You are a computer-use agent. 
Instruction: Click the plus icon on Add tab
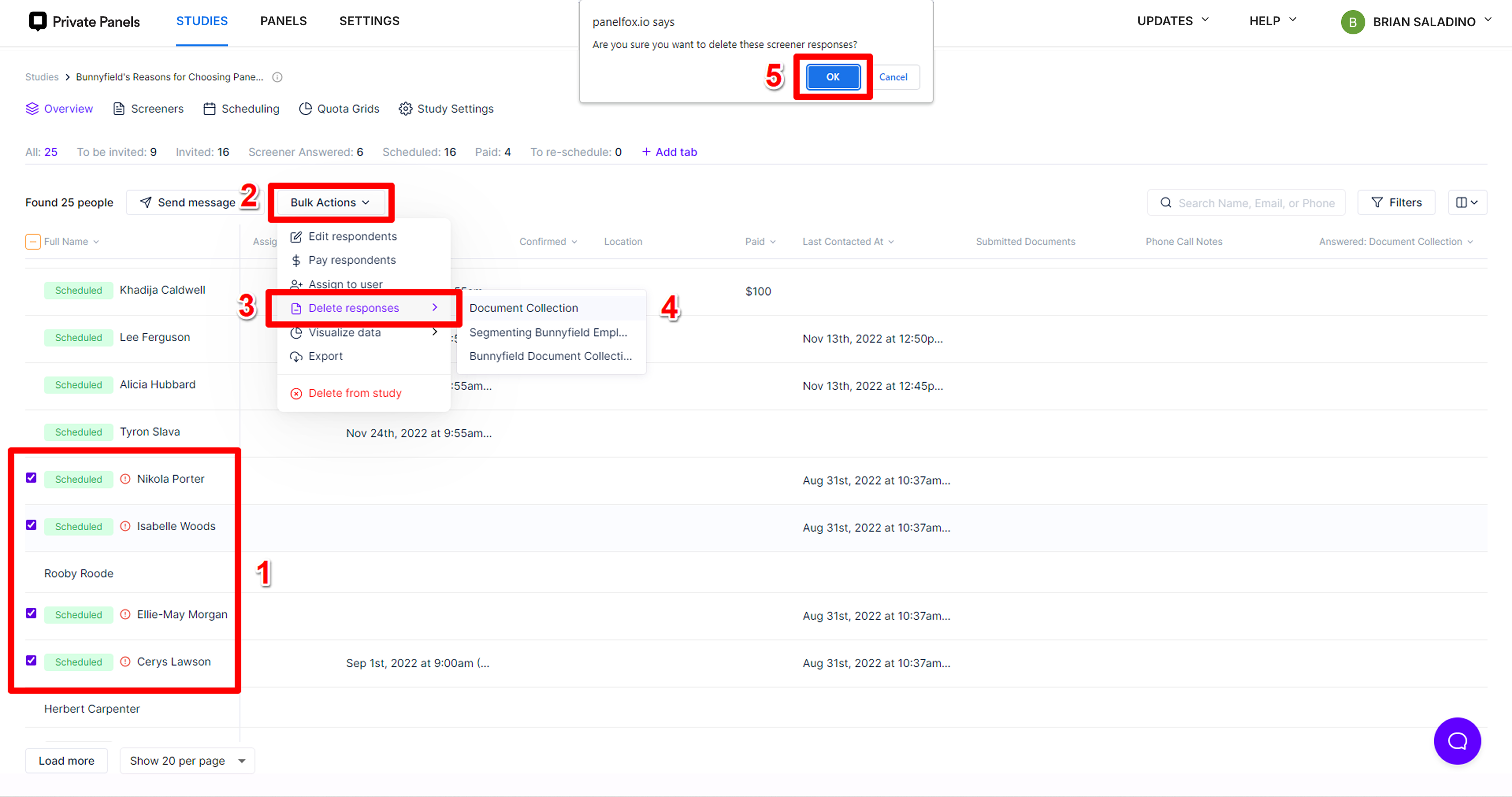coord(646,152)
